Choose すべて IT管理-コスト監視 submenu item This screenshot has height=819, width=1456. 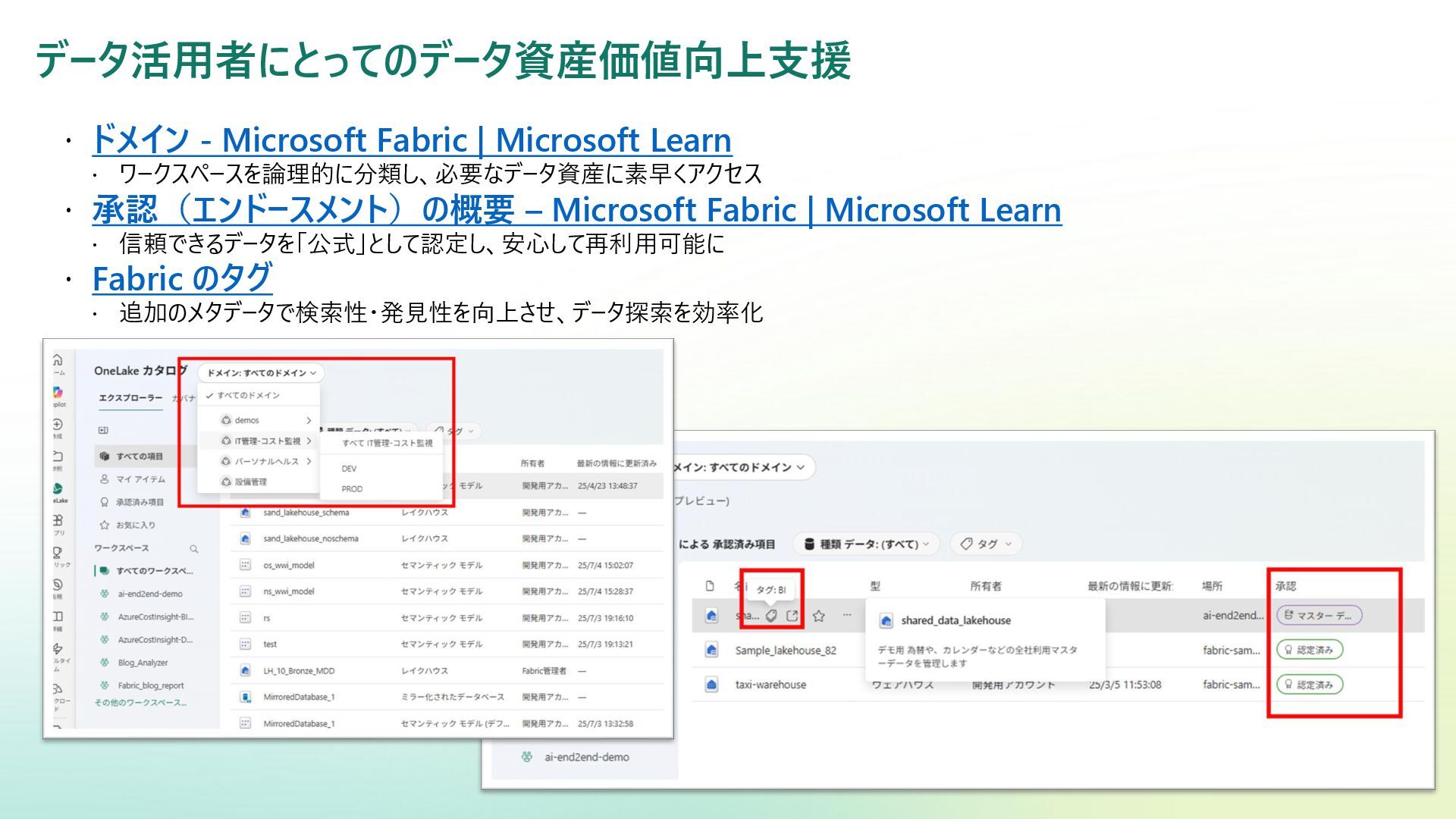(x=387, y=443)
